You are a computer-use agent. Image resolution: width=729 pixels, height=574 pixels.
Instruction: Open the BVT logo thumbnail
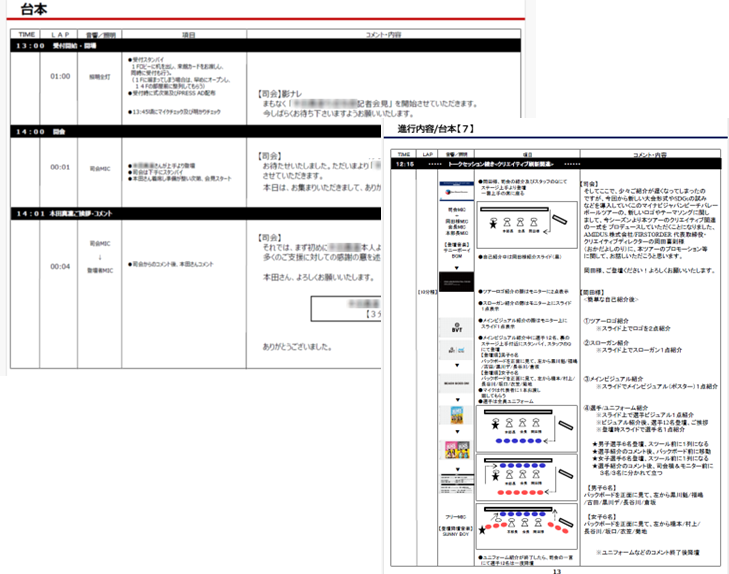coord(457,328)
